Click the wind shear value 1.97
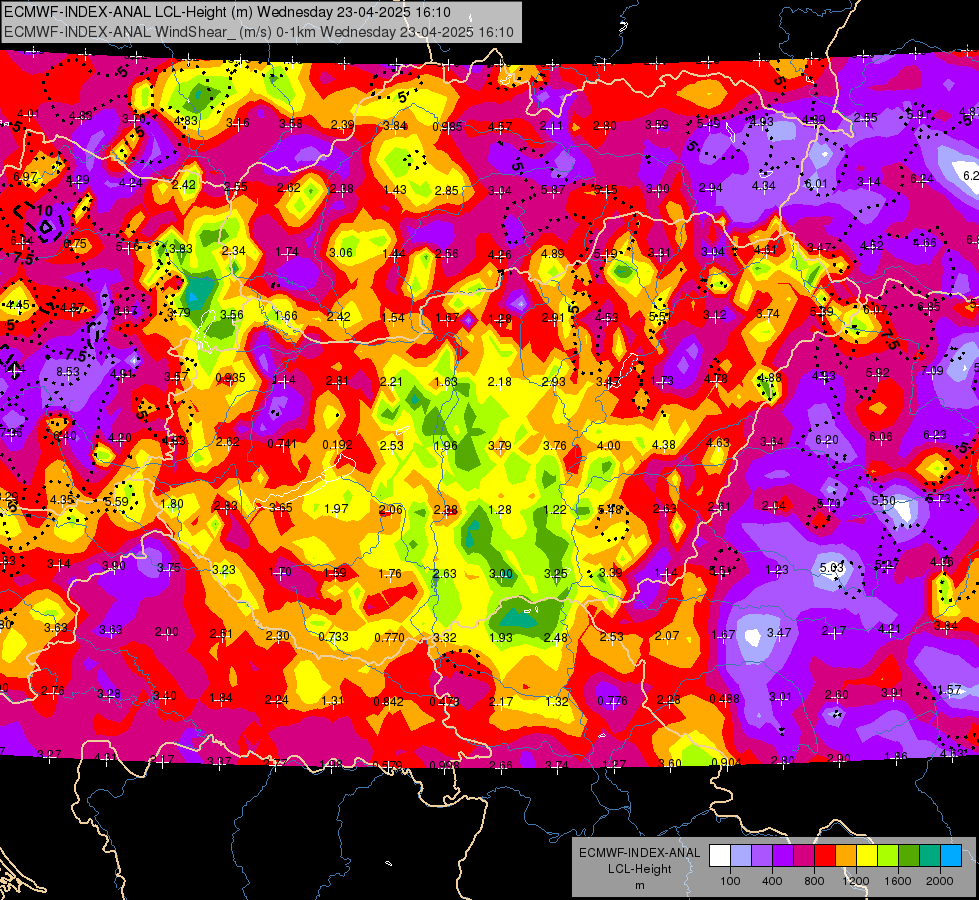 click(336, 509)
